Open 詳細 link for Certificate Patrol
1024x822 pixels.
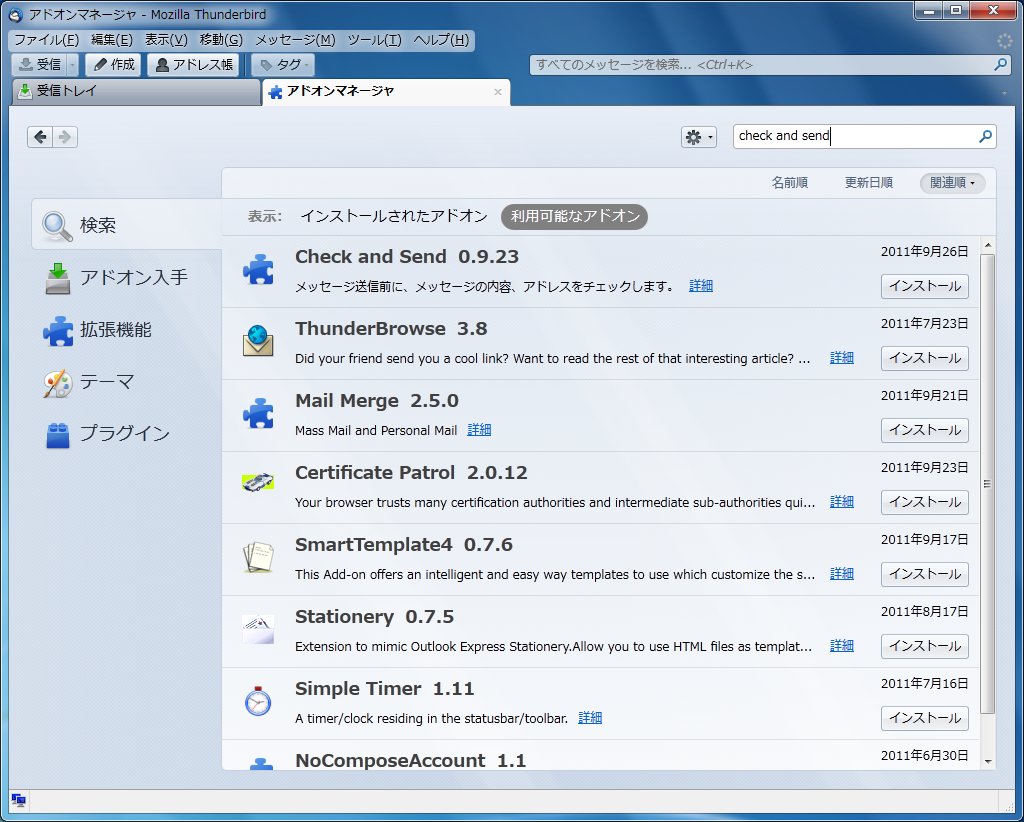pos(842,502)
